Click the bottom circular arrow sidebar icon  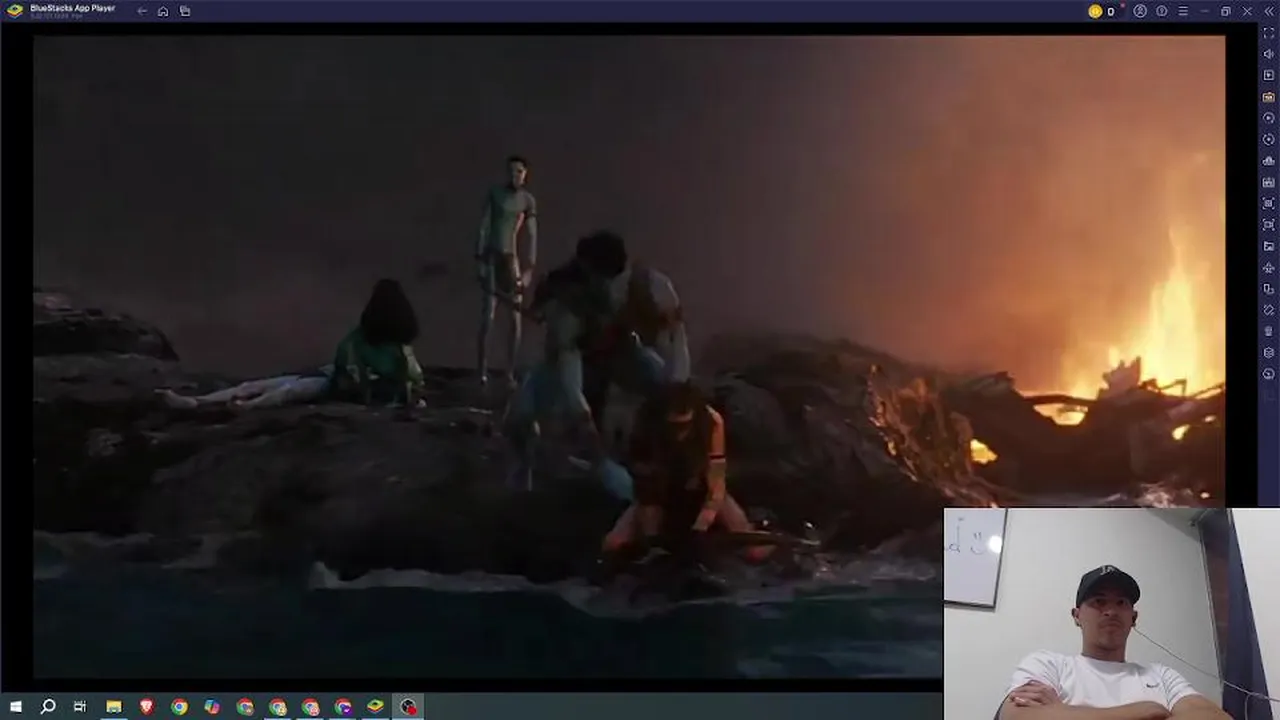tap(1269, 374)
